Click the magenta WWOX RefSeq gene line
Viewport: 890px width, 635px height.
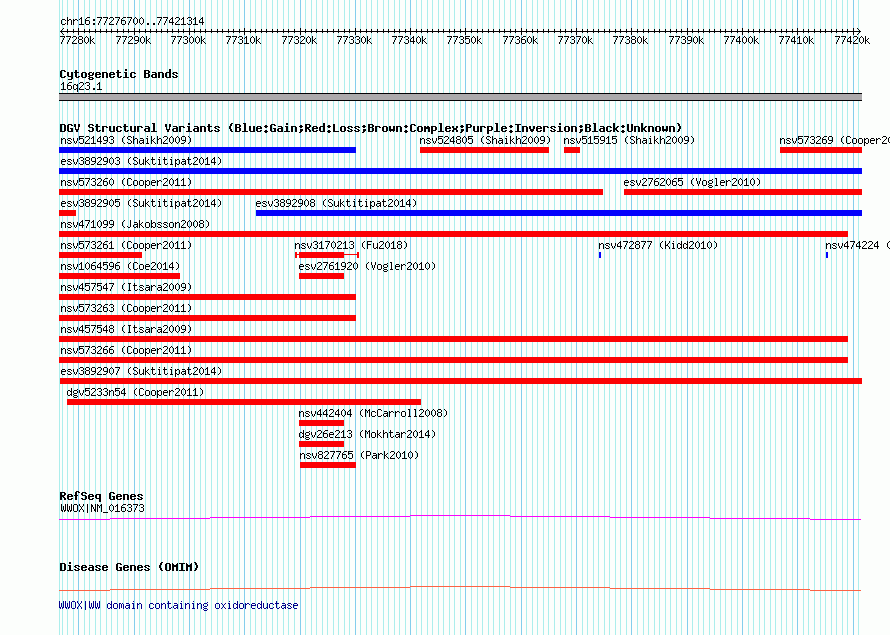[460, 518]
